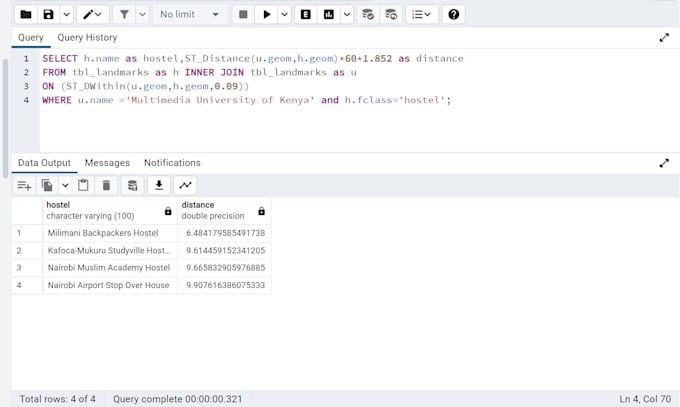Delete selected rows with trash icon
This screenshot has width=680, height=407.
[106, 186]
